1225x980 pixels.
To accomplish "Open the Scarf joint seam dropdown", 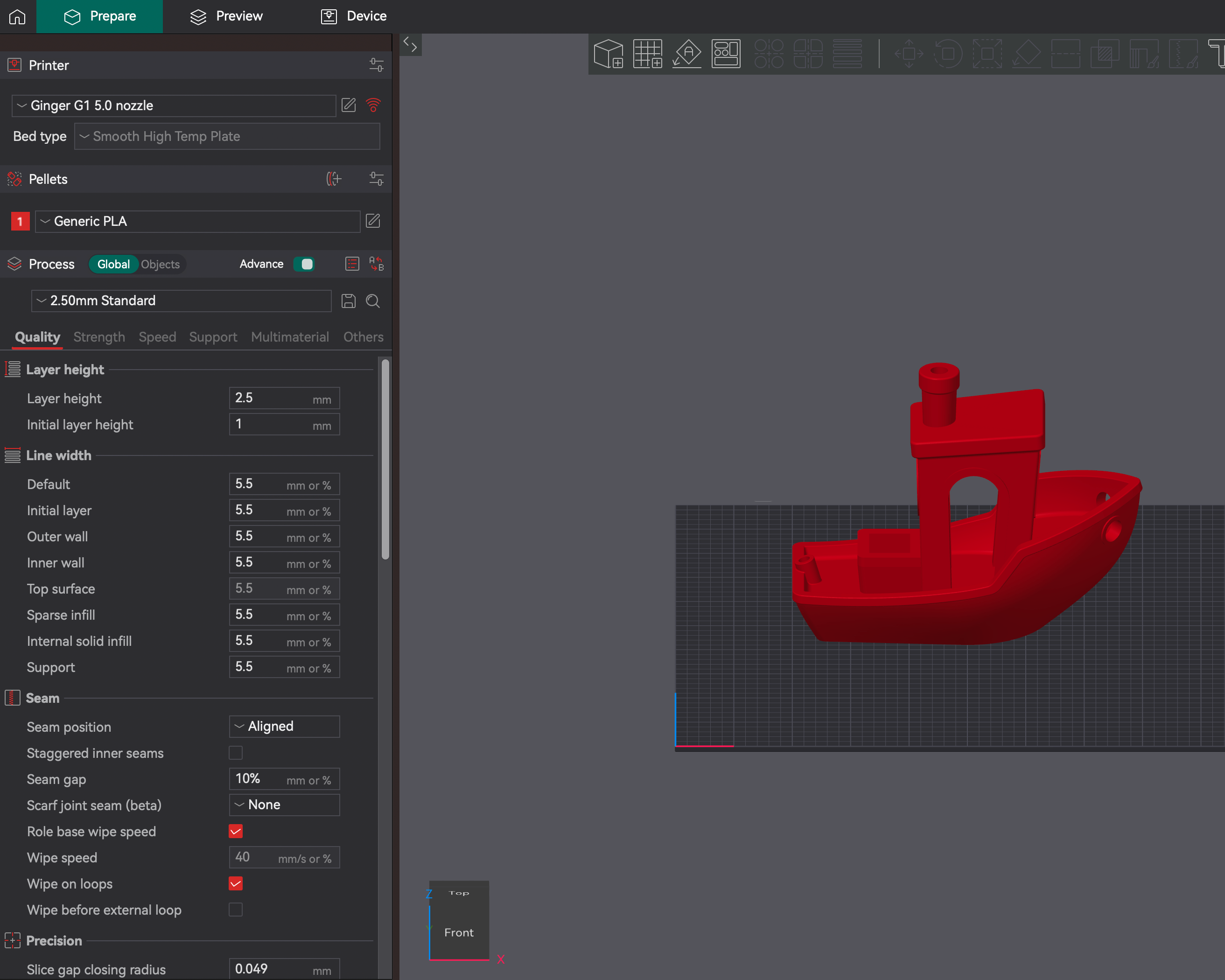I will point(284,805).
